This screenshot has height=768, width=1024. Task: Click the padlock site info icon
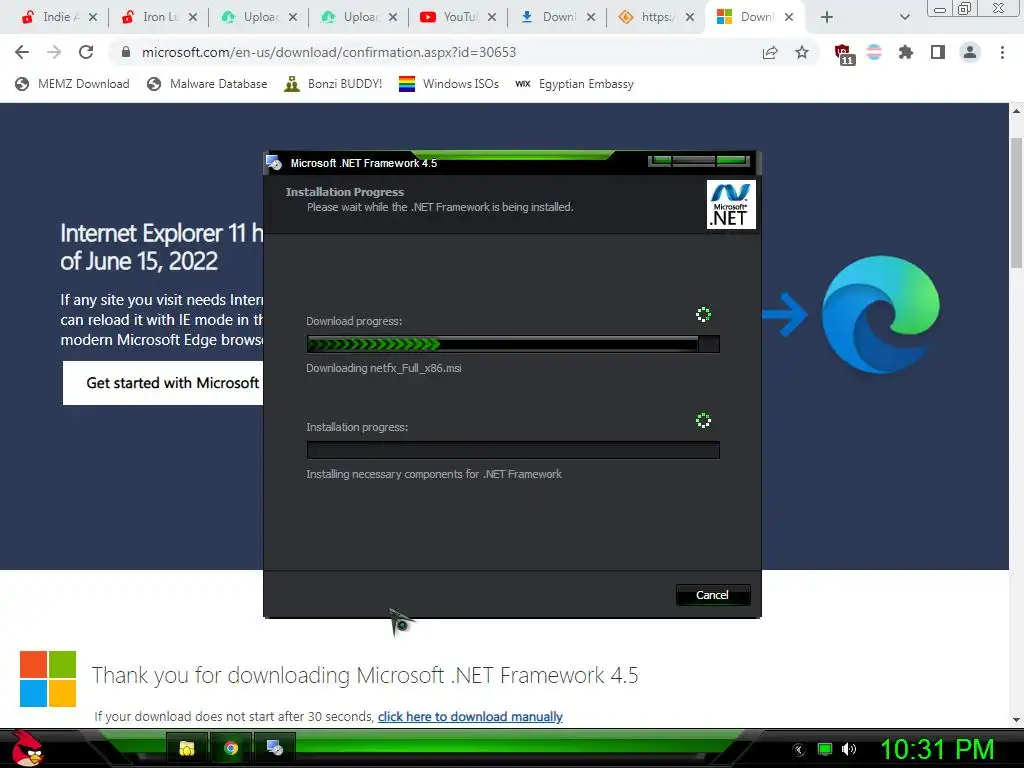pos(126,52)
